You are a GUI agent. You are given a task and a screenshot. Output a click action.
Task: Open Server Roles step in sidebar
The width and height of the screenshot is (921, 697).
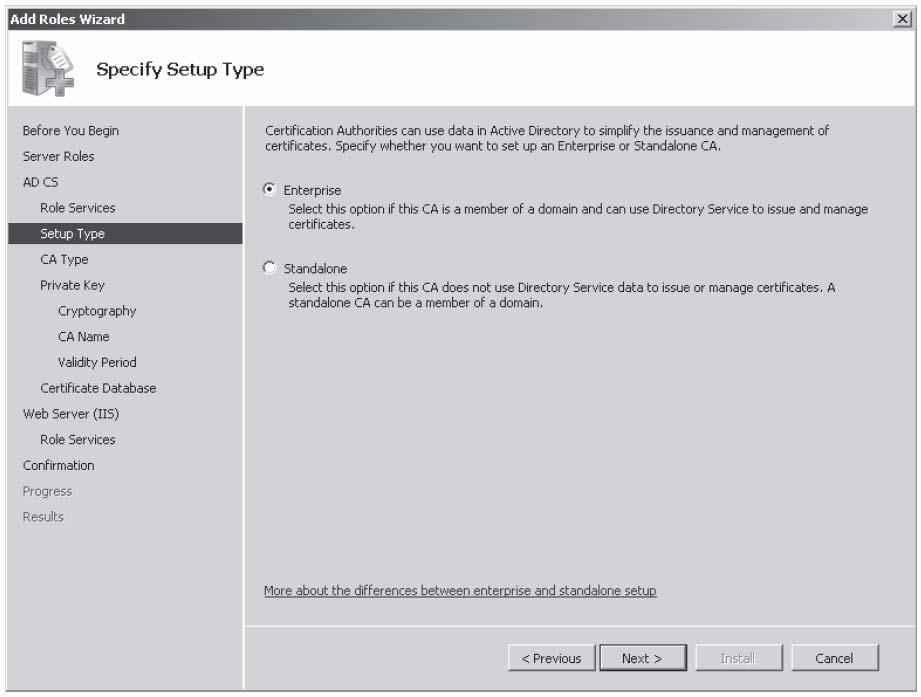point(58,156)
